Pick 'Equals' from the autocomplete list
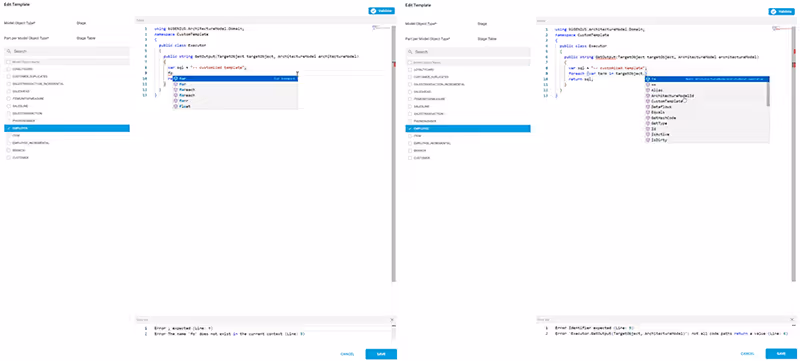The height and width of the screenshot is (361, 800). click(706, 112)
